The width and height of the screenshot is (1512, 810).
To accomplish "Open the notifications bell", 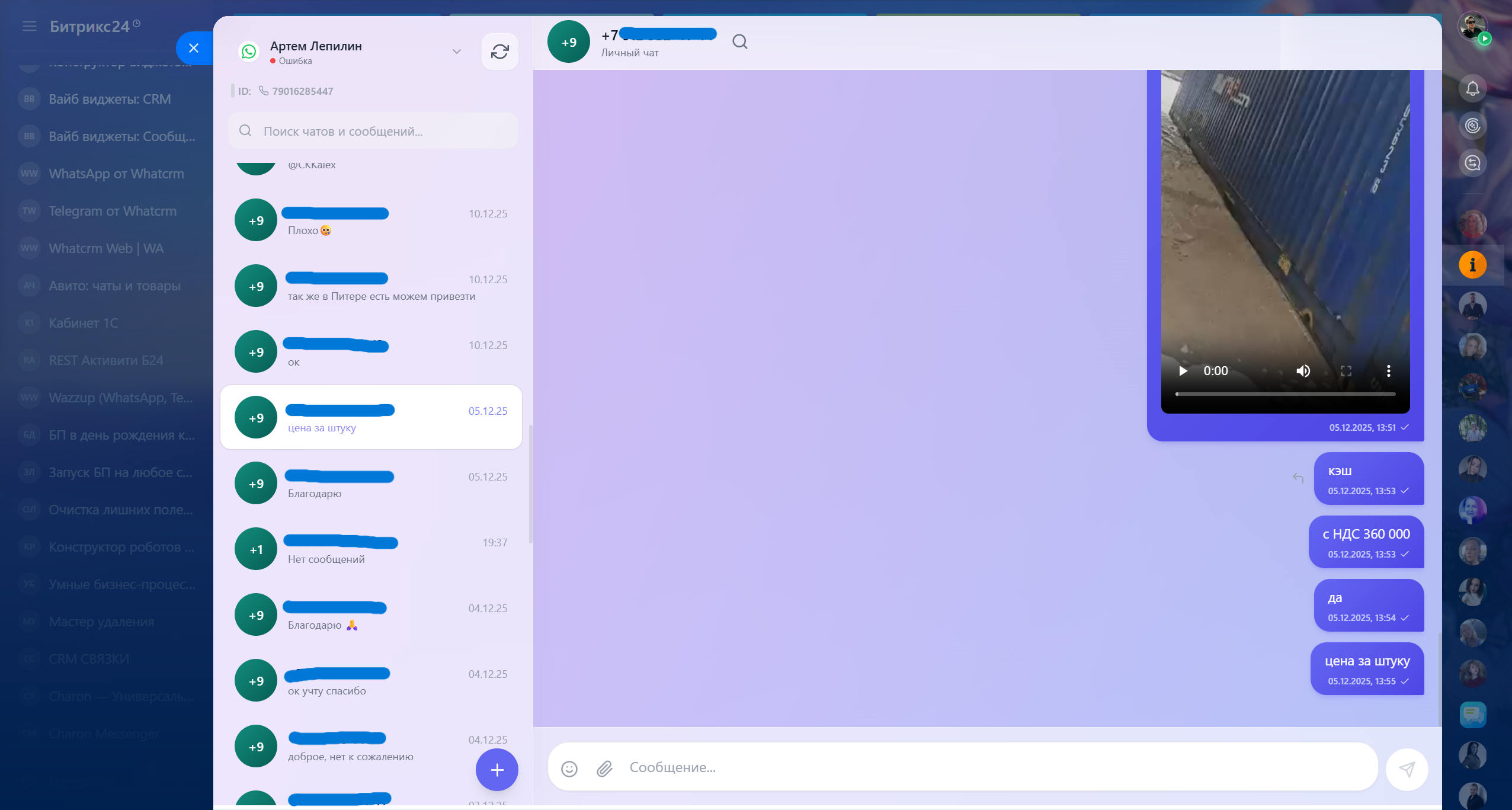I will (x=1472, y=89).
